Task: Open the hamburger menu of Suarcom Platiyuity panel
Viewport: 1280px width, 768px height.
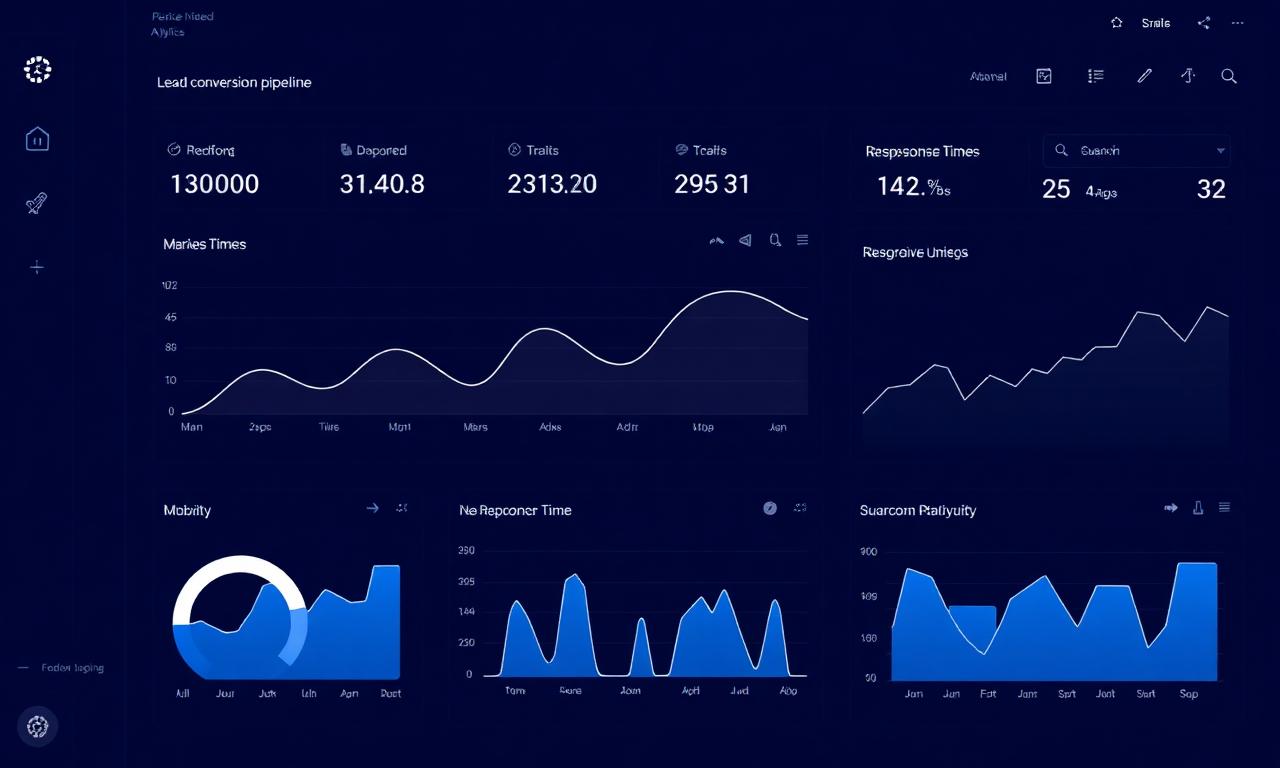Action: [1224, 508]
